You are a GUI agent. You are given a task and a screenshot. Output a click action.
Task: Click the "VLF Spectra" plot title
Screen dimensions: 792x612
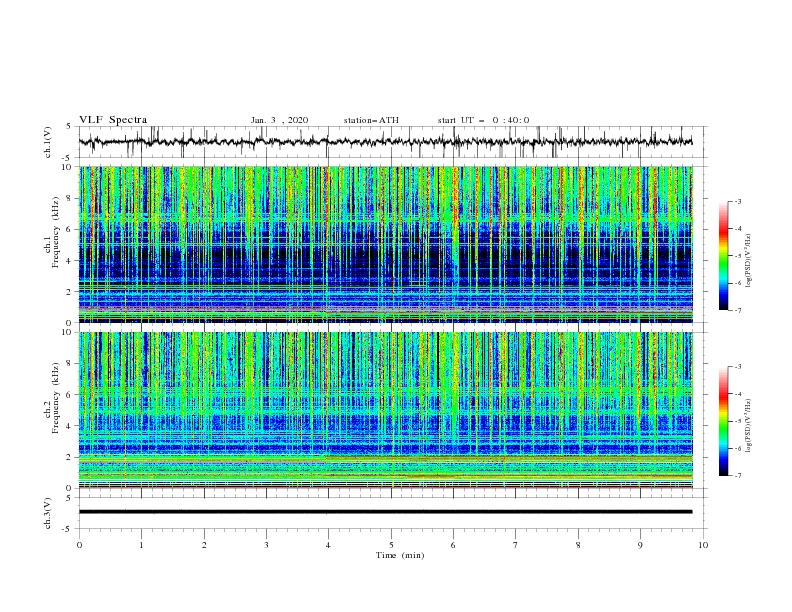coord(113,120)
